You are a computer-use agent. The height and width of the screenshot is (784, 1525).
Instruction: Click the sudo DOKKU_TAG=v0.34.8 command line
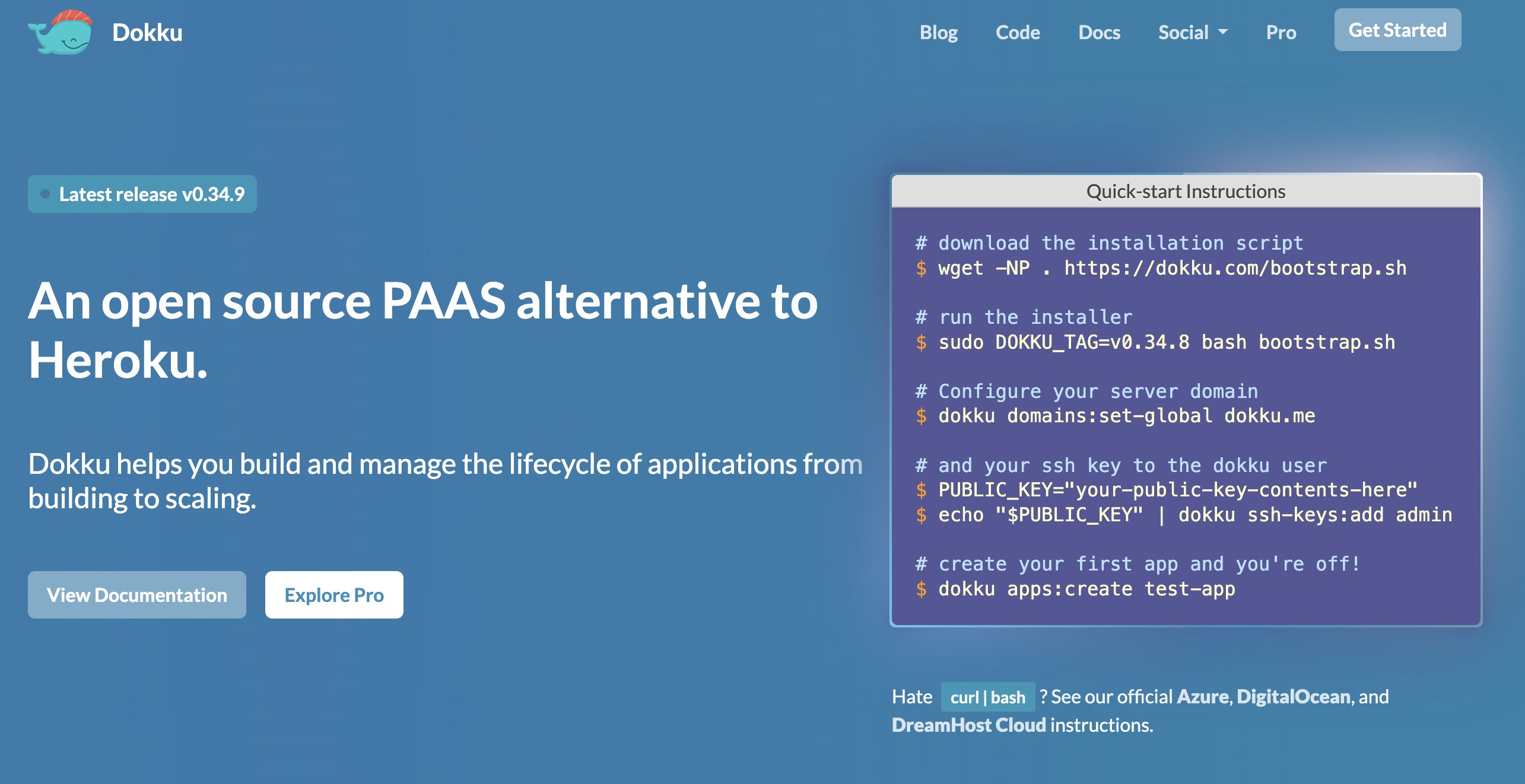pos(1155,342)
